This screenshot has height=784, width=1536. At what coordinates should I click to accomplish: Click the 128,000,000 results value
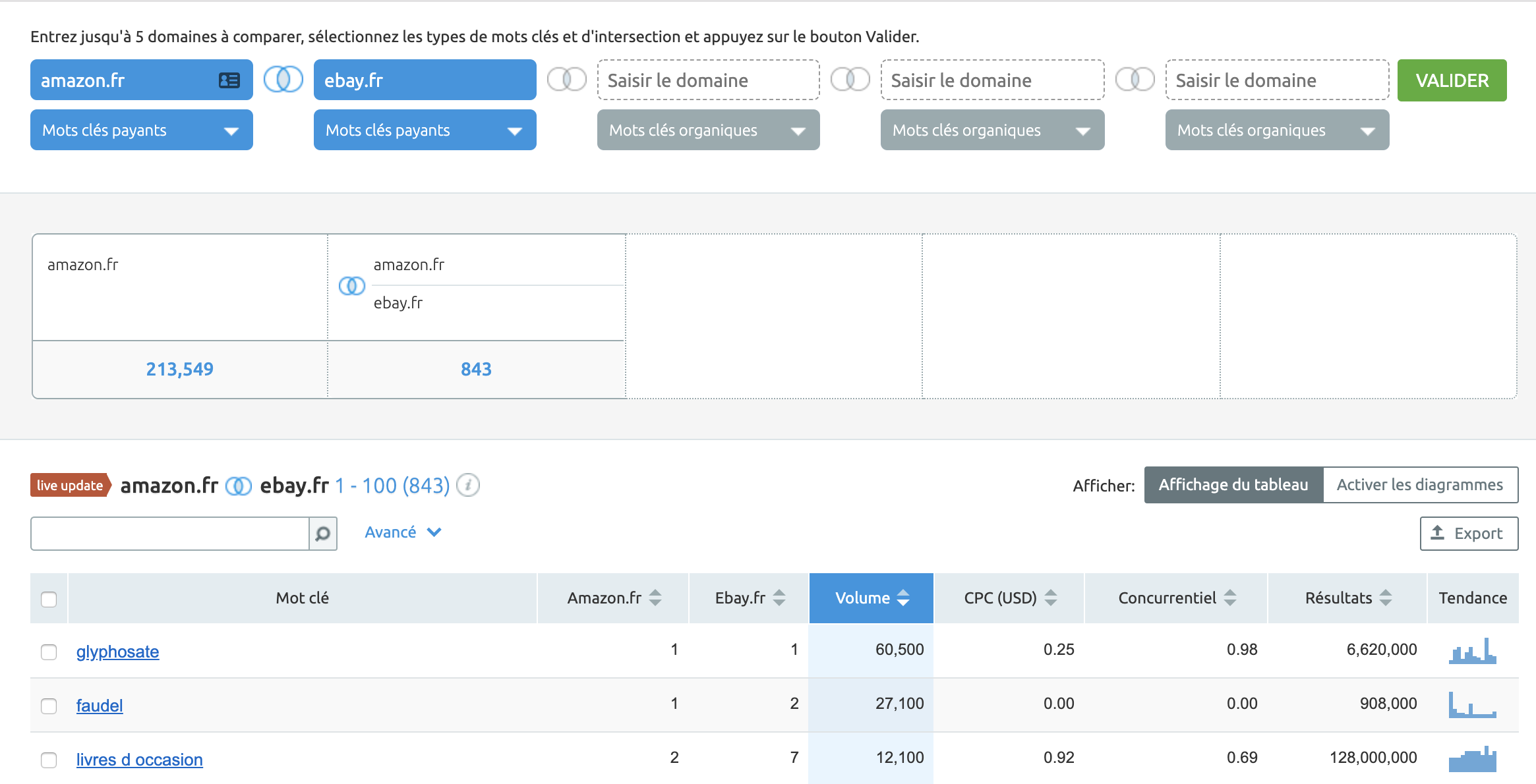click(1373, 758)
